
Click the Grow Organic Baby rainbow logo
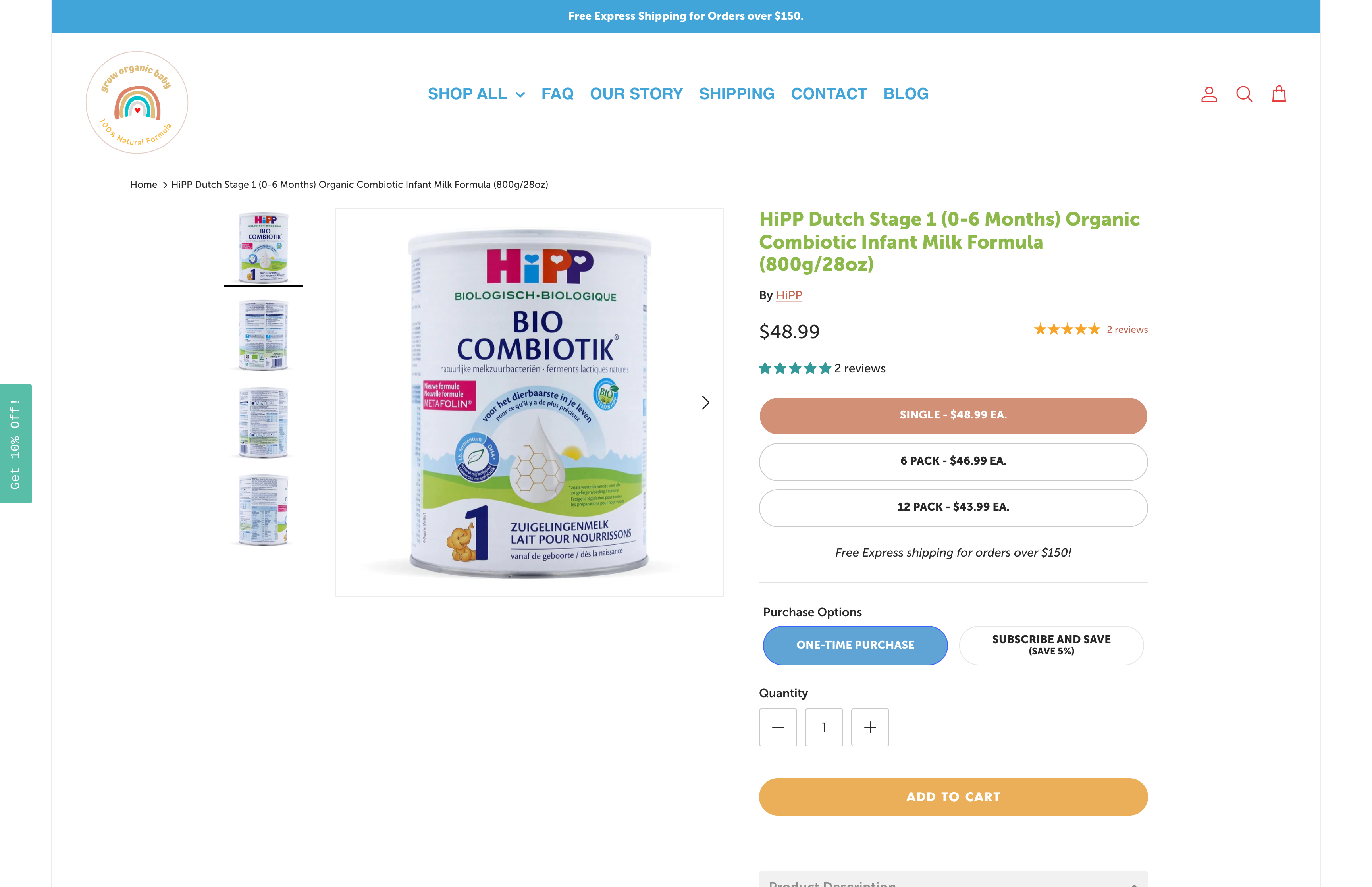[x=137, y=102]
